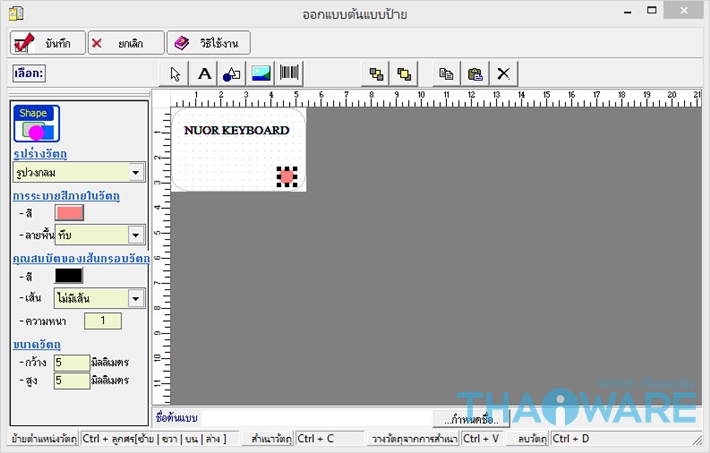Click the ขนาดวัตถุ heading
Viewport: 710px width, 453px height.
(37, 344)
